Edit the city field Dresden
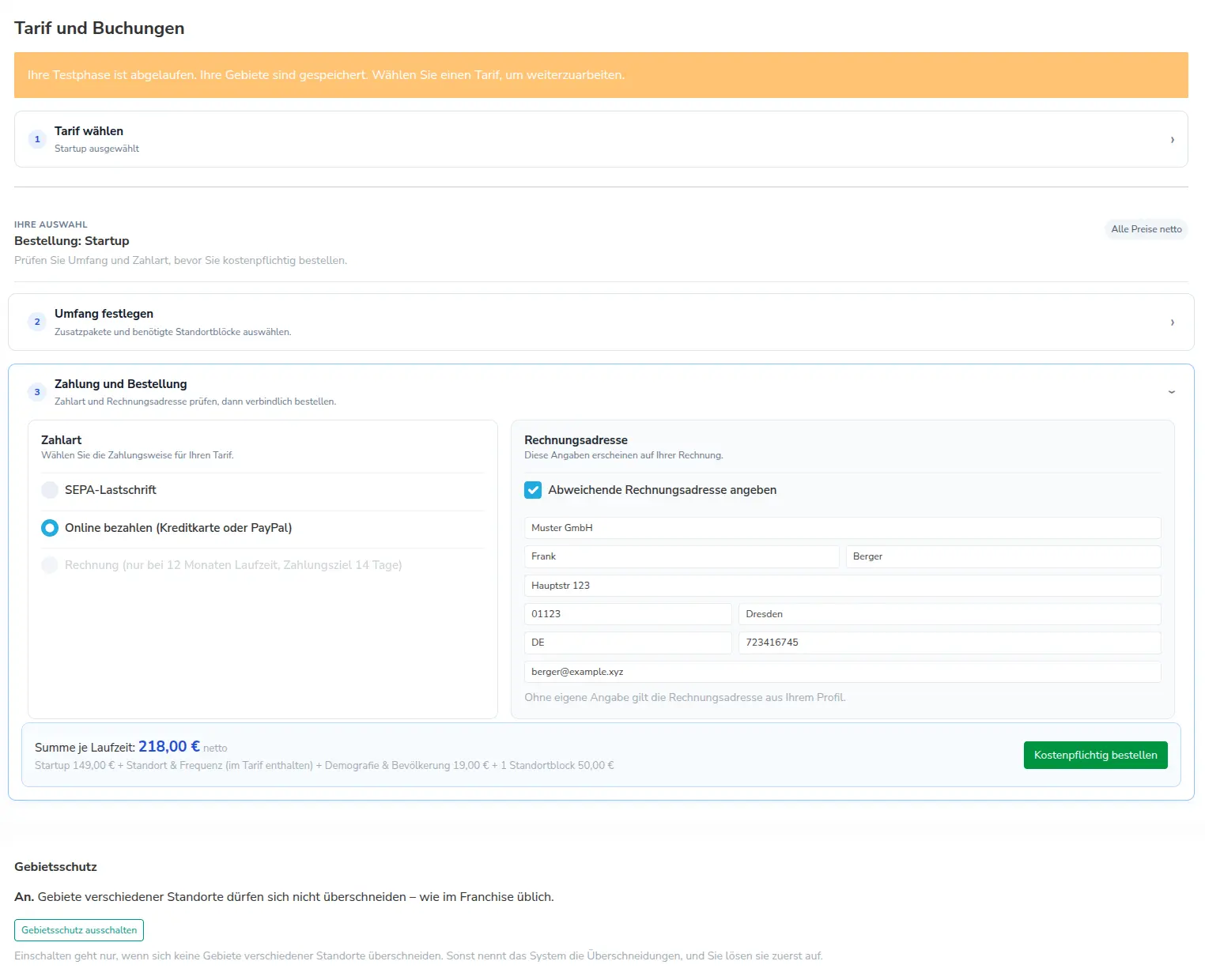 point(950,614)
